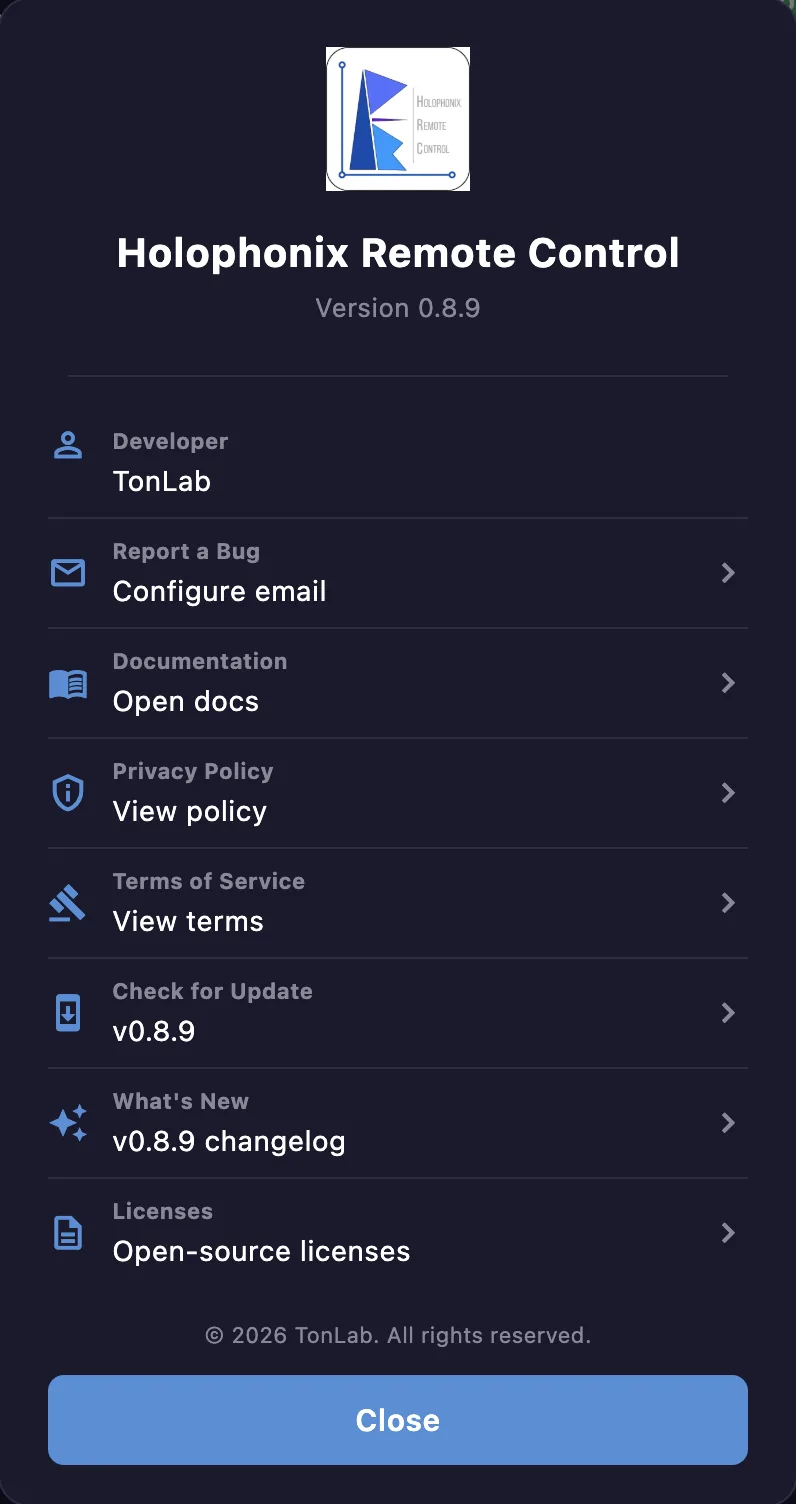
Task: Click the What's New sparkles icon
Action: point(68,1123)
